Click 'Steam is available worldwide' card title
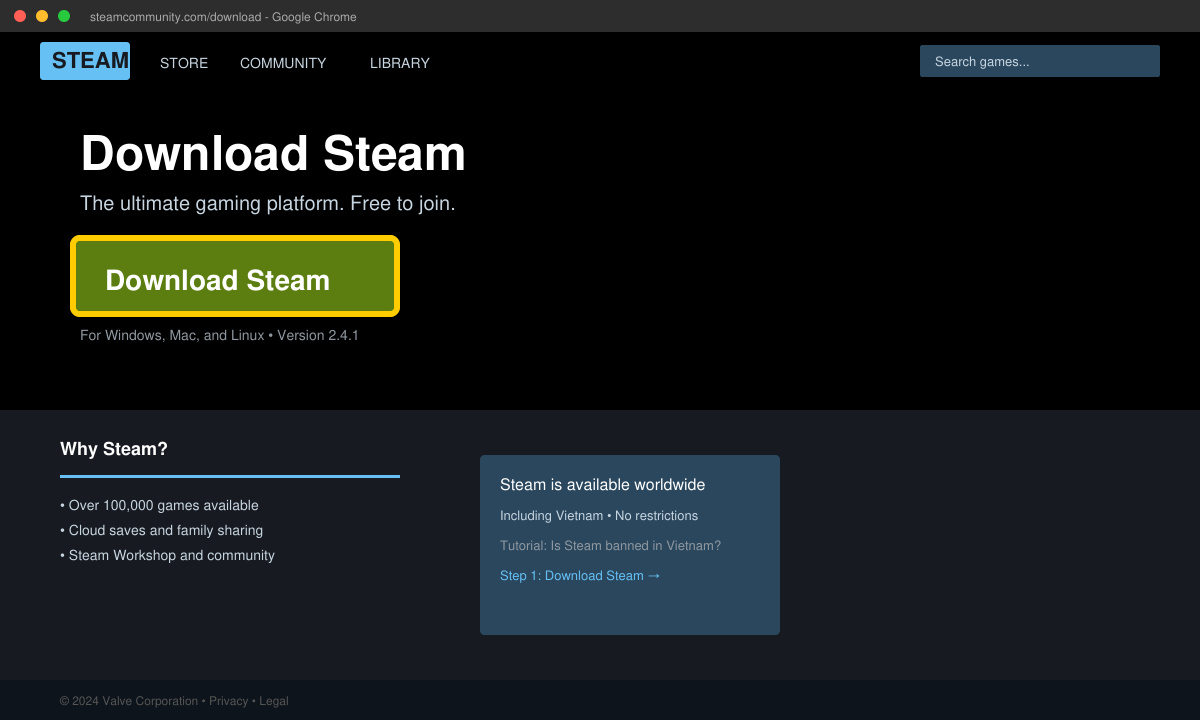The height and width of the screenshot is (720, 1200). coord(602,485)
